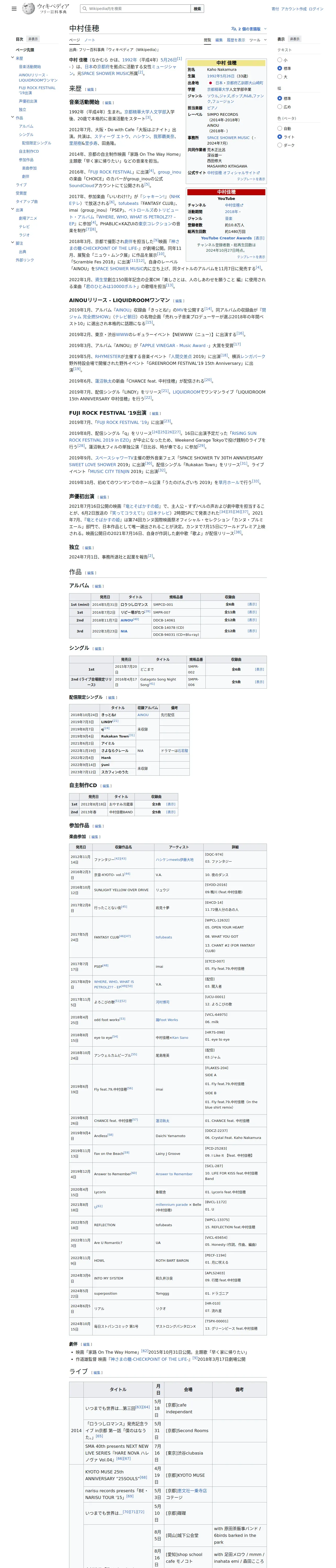336x1568 pixels.
Task: Open 蓮沼執太 link in collaborations table
Action: (162, 1121)
